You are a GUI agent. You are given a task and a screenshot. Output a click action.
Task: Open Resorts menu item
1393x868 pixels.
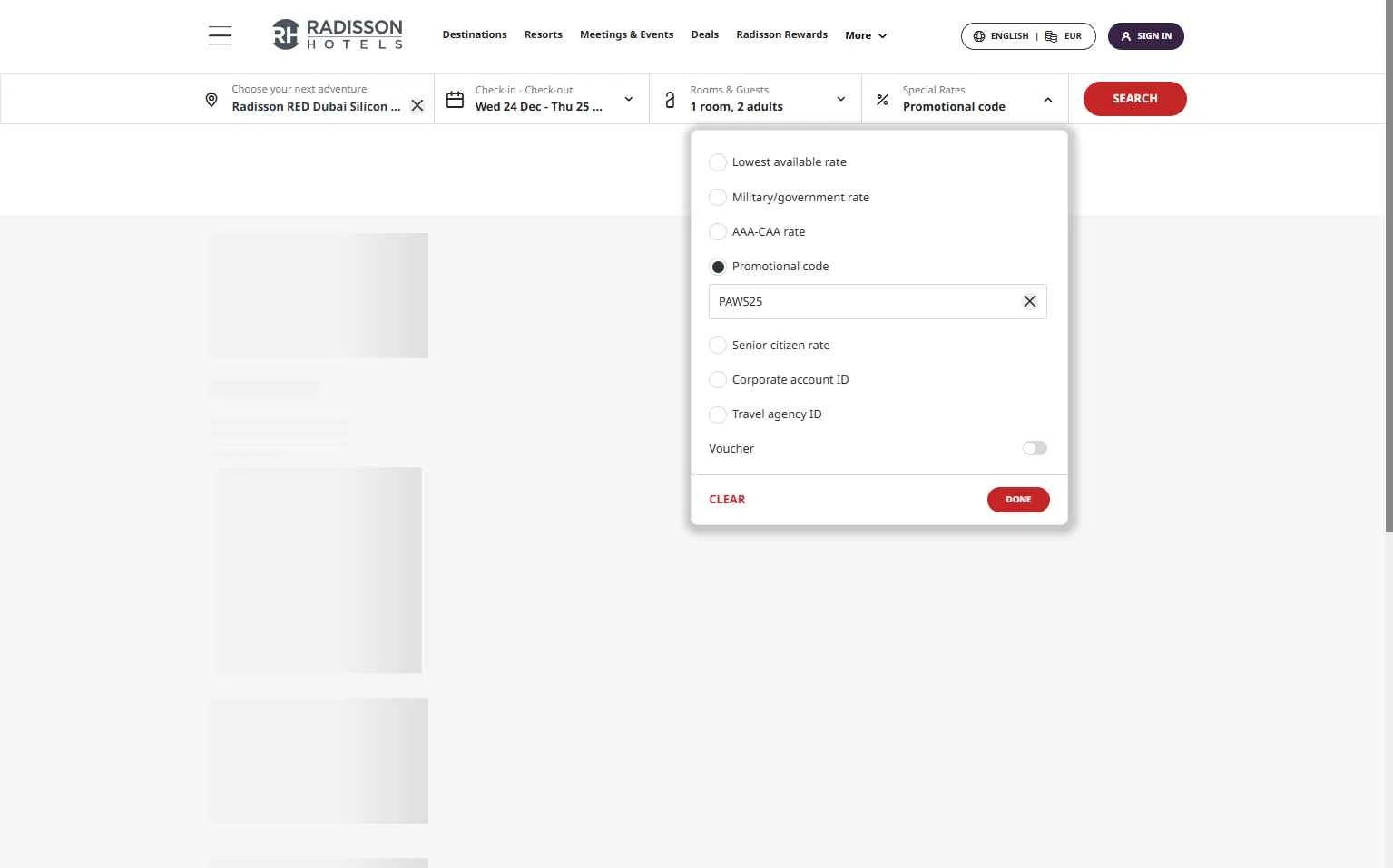[x=544, y=34]
